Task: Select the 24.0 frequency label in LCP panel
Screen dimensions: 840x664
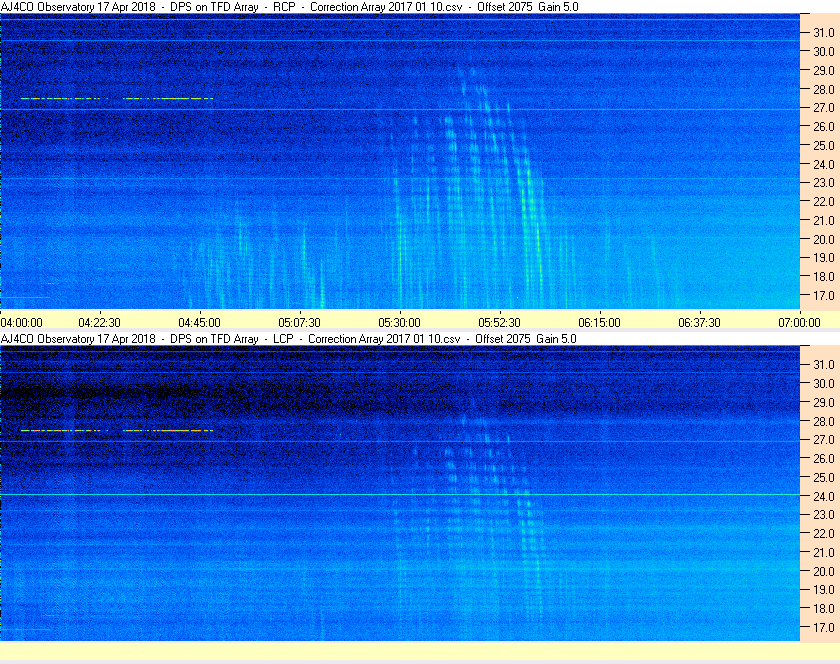Action: point(824,496)
